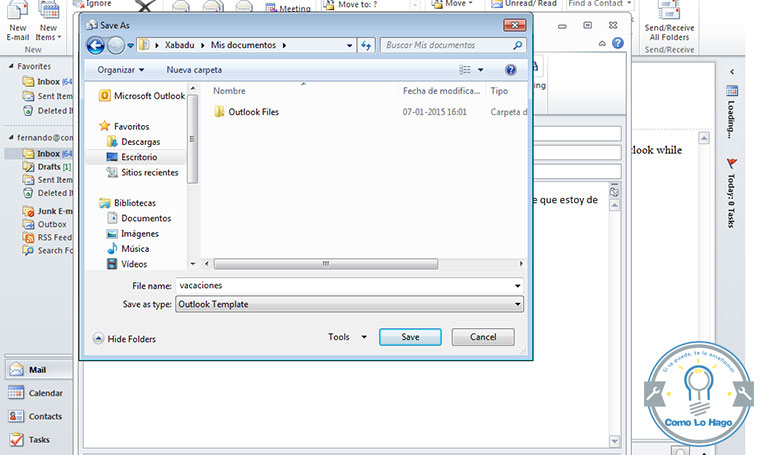Click the search magnifier in Buscar Mis documentos

(518, 45)
